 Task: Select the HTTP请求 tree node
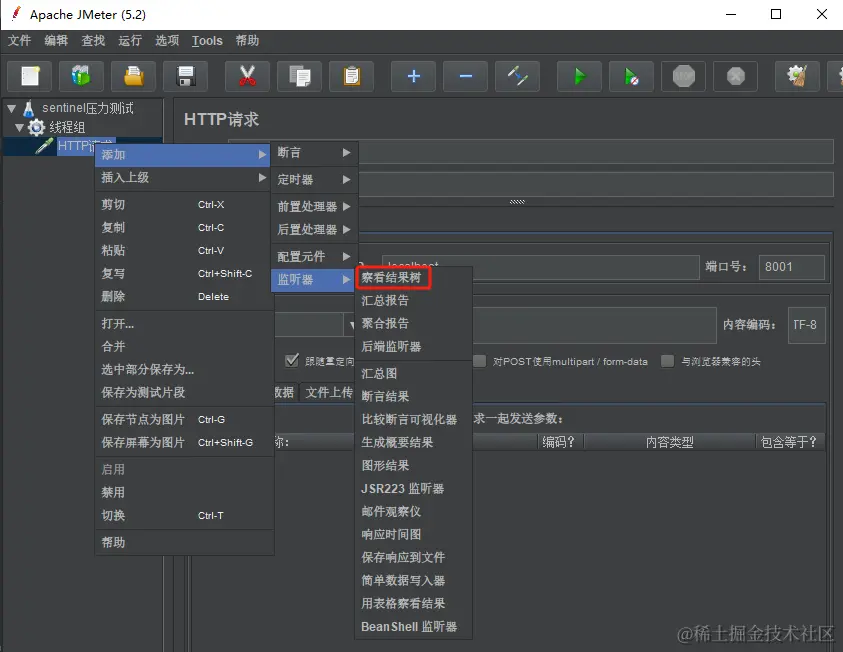[75, 146]
